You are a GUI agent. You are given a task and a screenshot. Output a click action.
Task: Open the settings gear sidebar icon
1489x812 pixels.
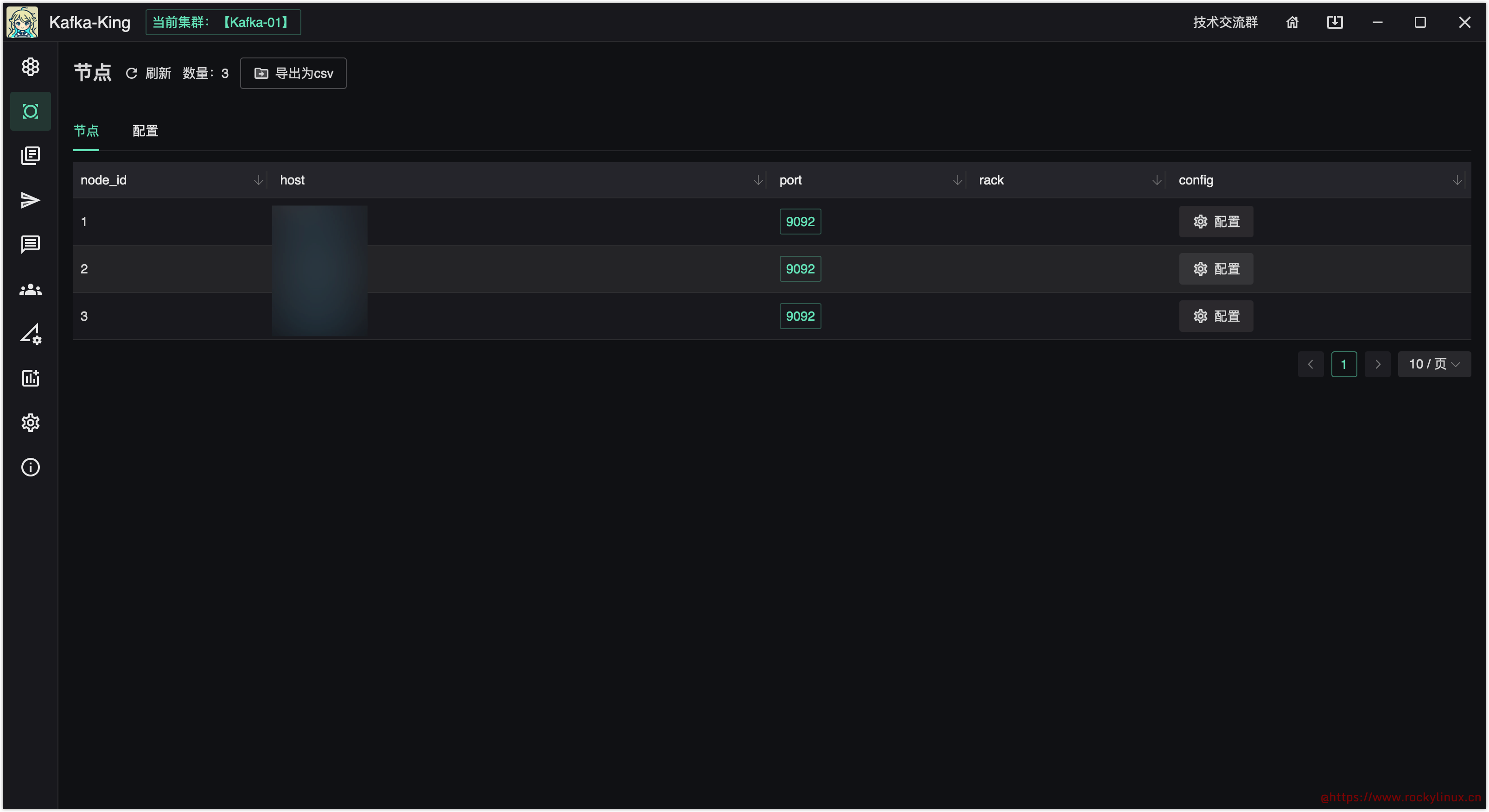(30, 423)
